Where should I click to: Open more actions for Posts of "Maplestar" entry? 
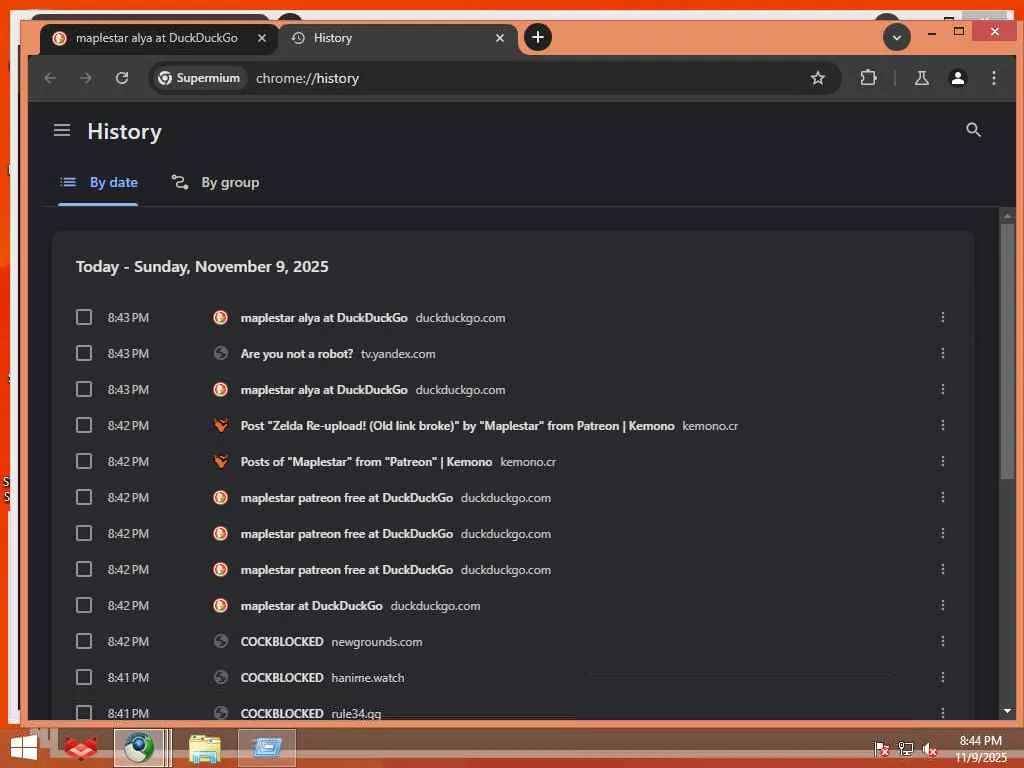click(x=942, y=461)
